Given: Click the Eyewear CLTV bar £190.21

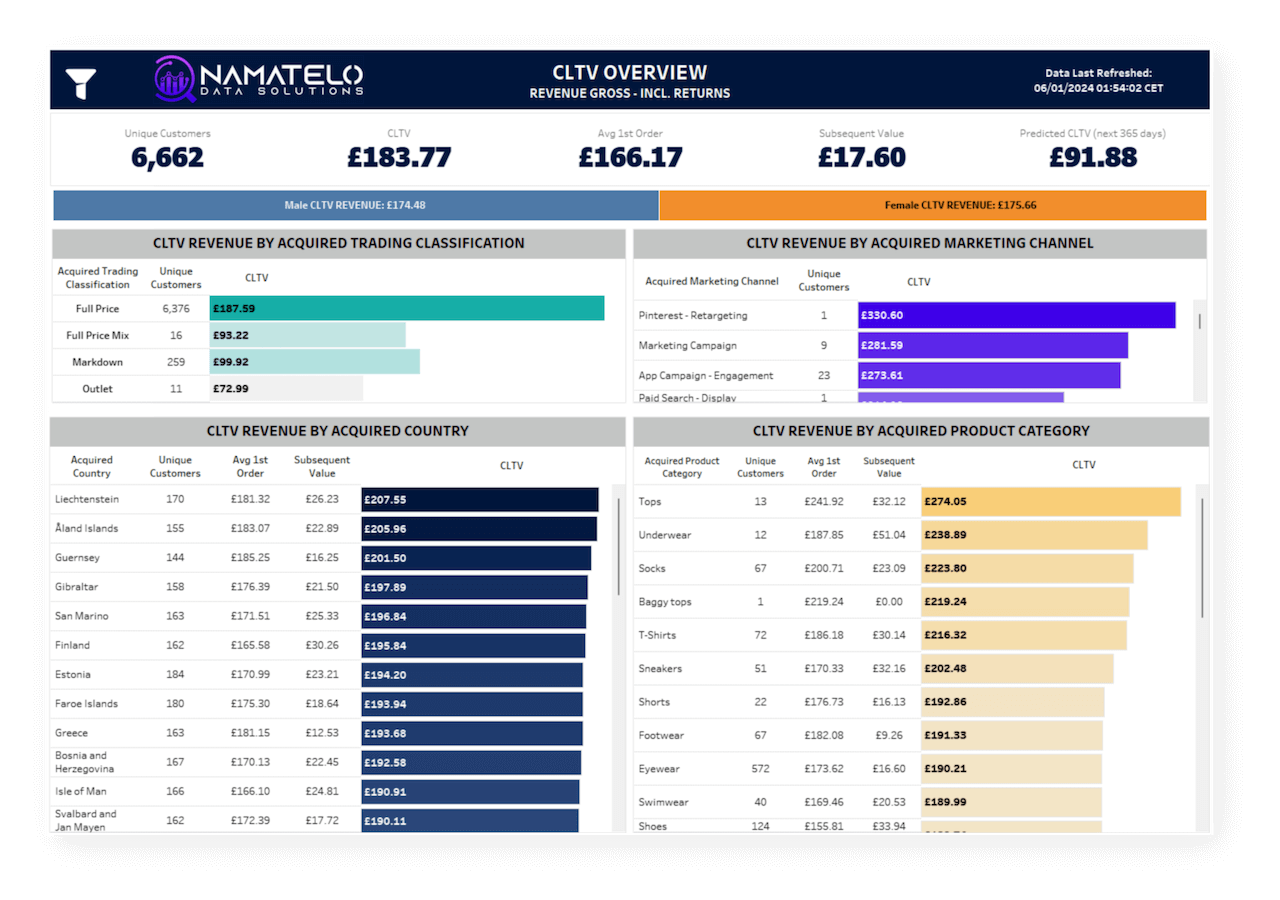Looking at the screenshot, I should (x=1011, y=769).
